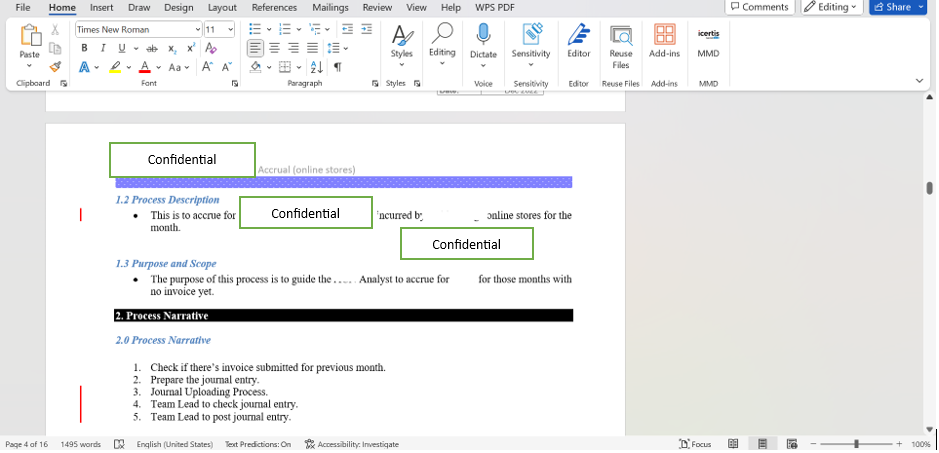Open the Comments pane button
Viewport: 939px width, 453px height.
click(760, 7)
